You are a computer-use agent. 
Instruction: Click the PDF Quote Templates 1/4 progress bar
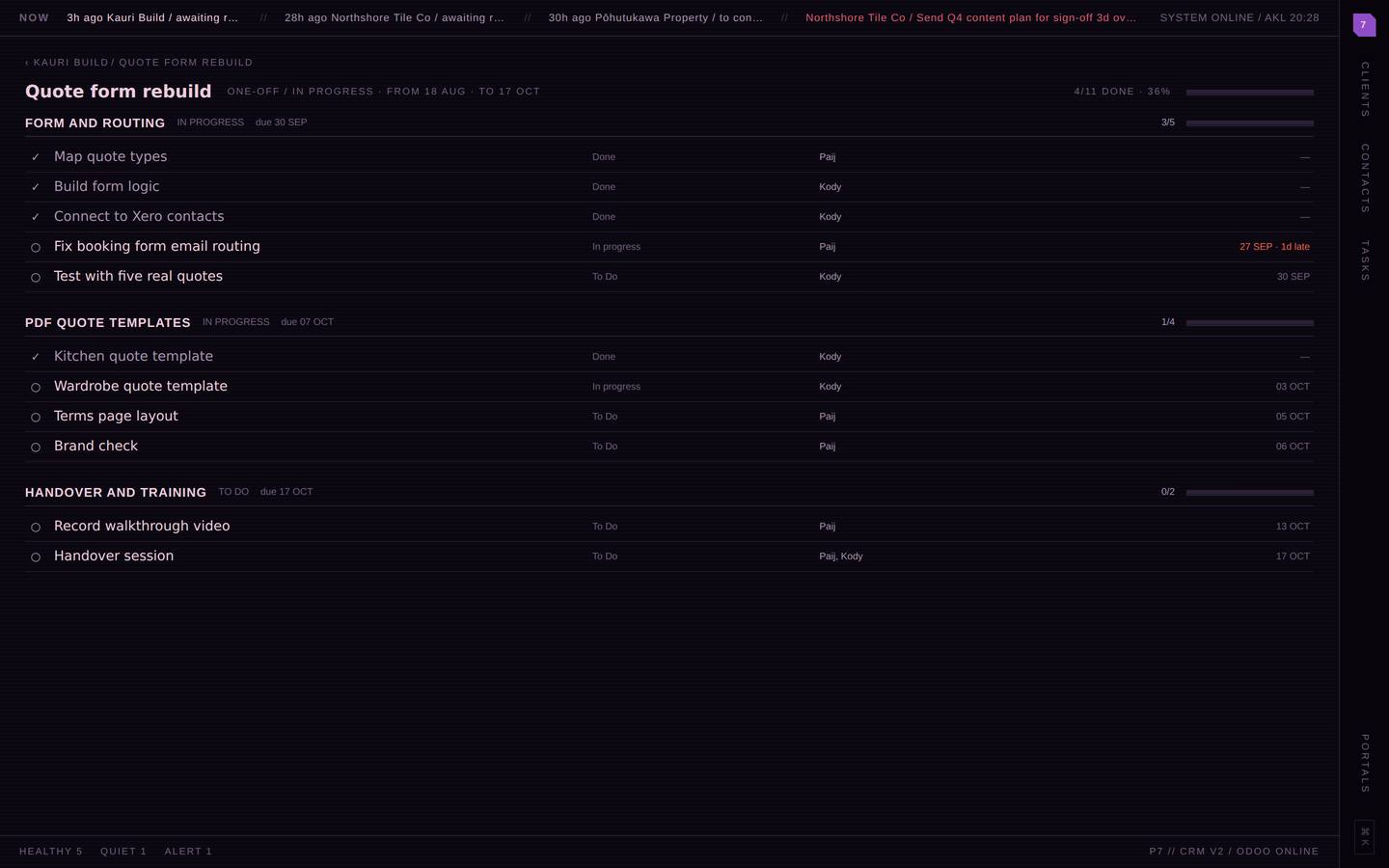click(x=1249, y=323)
